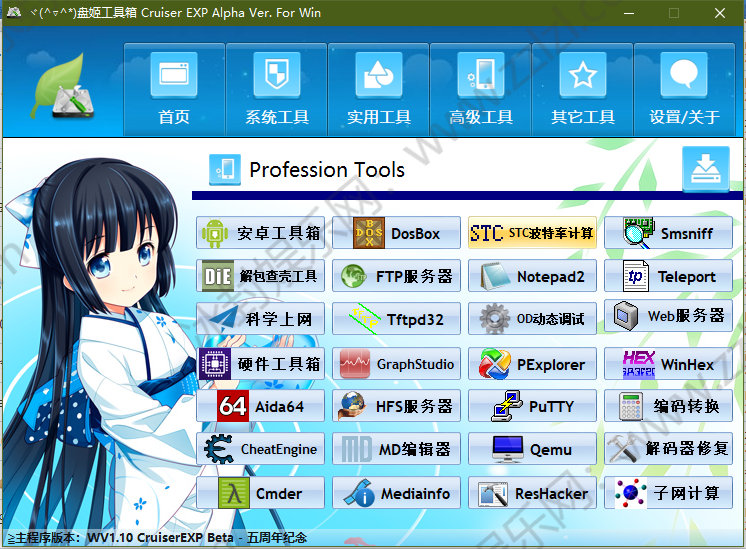
Task: Click the app icon in title bar
Action: pyautogui.click(x=13, y=12)
